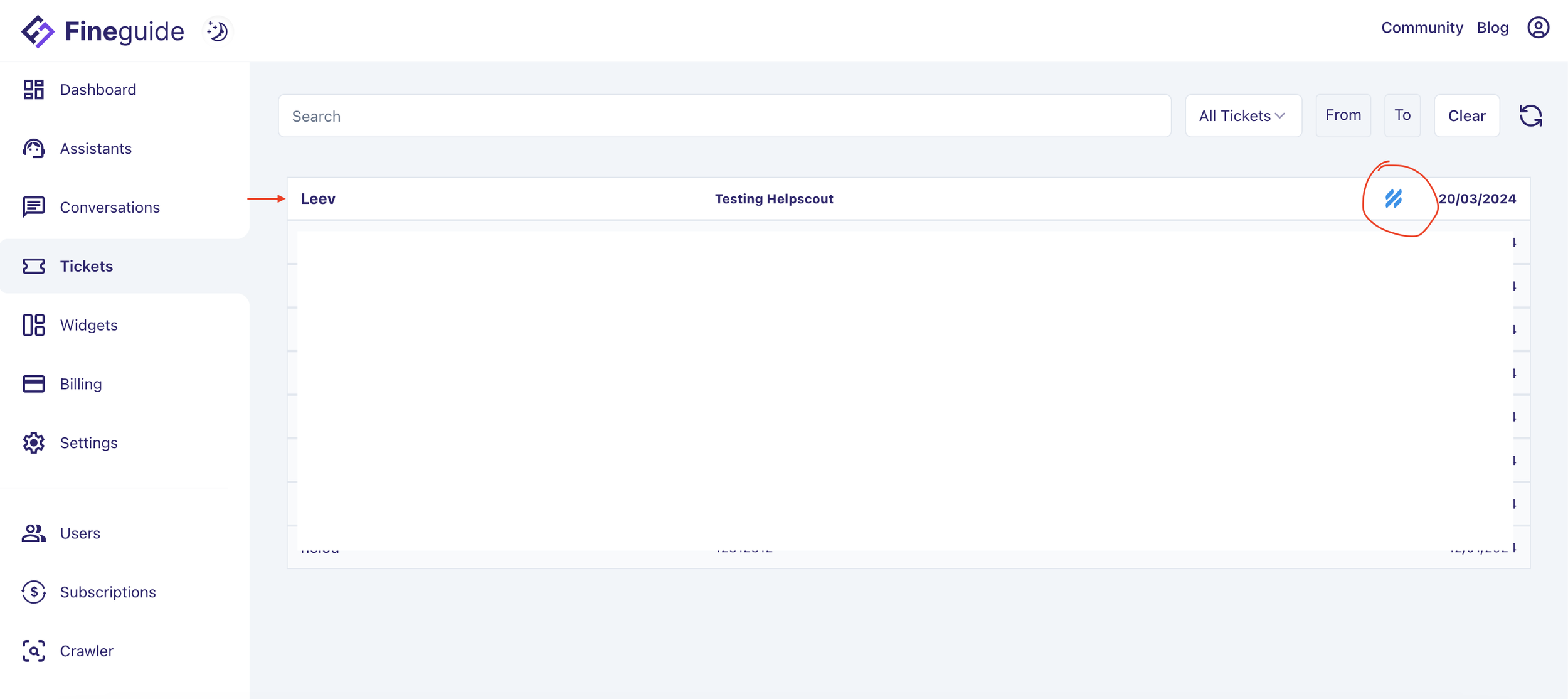
Task: Click the Helpscout icon on Leev ticket
Action: (1393, 199)
